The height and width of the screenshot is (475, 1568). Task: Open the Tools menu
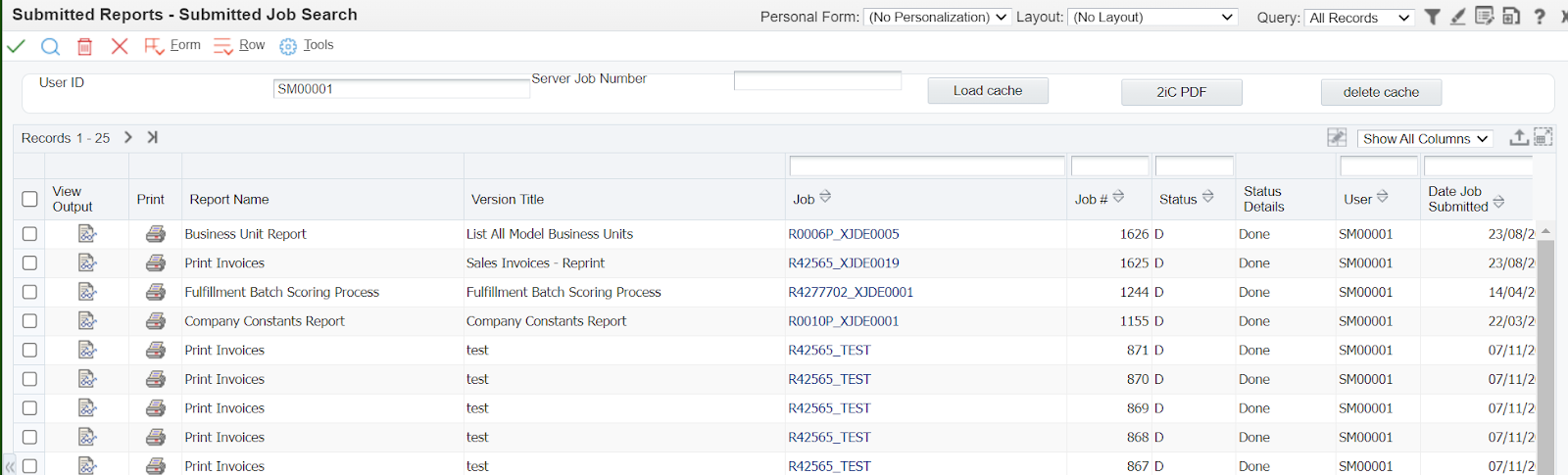pyautogui.click(x=307, y=45)
